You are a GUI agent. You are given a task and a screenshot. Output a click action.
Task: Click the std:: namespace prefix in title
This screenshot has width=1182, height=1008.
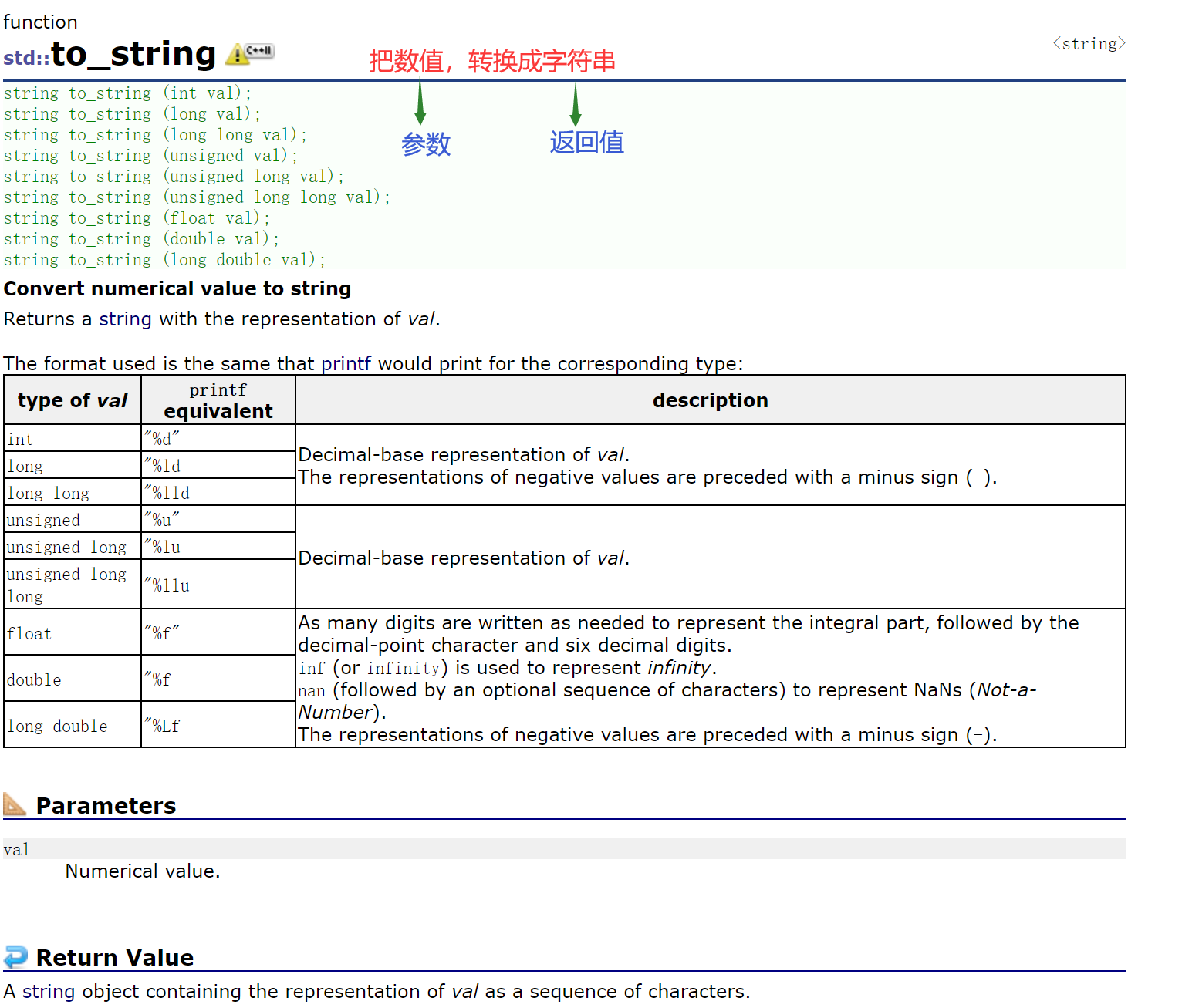tap(27, 58)
